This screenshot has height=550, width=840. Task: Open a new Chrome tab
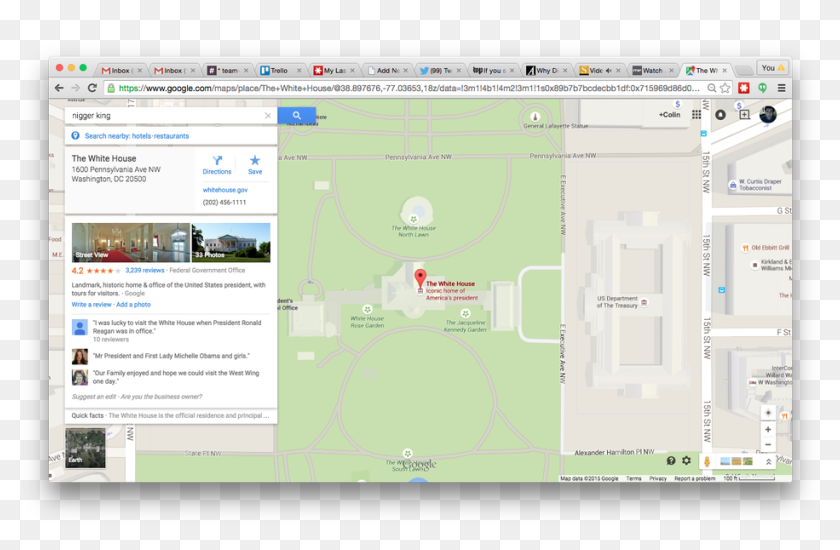pyautogui.click(x=743, y=70)
